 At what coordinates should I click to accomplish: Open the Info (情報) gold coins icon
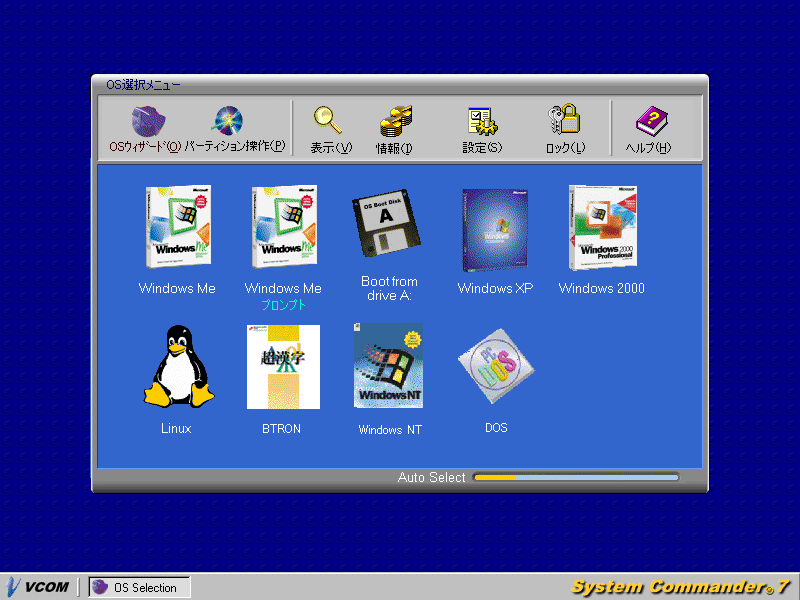pos(396,121)
